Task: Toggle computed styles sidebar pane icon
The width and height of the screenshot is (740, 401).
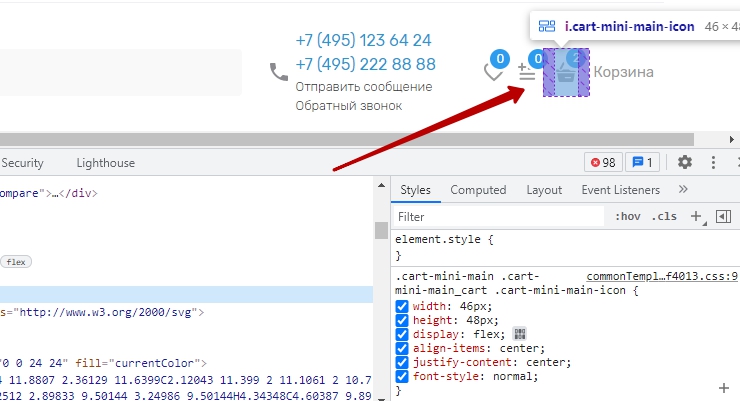Action: click(723, 216)
